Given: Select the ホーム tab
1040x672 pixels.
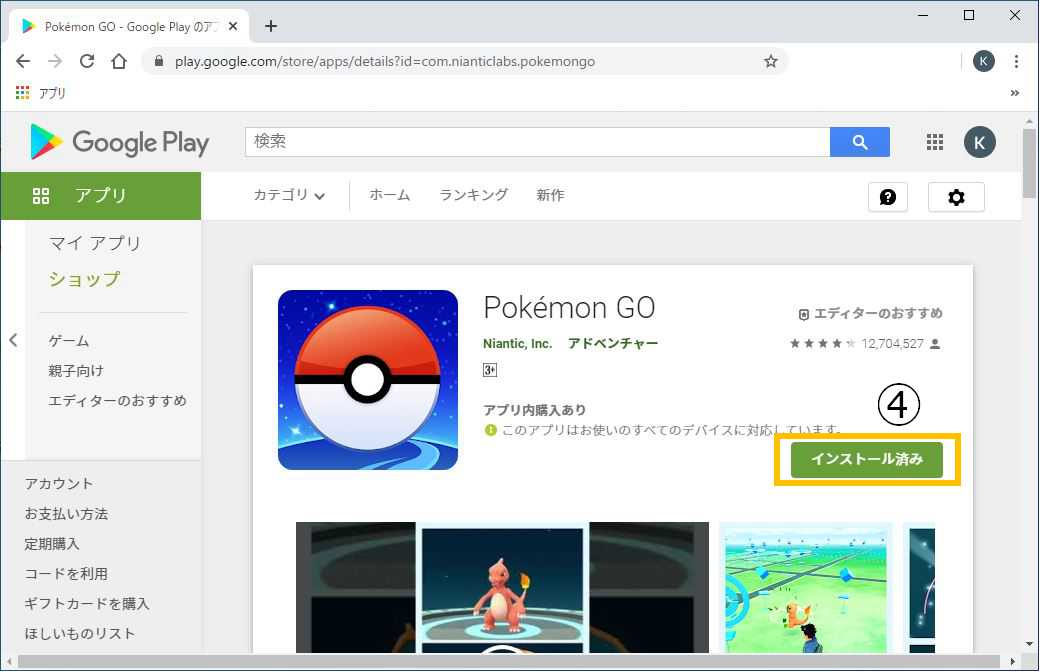Looking at the screenshot, I should tap(389, 195).
